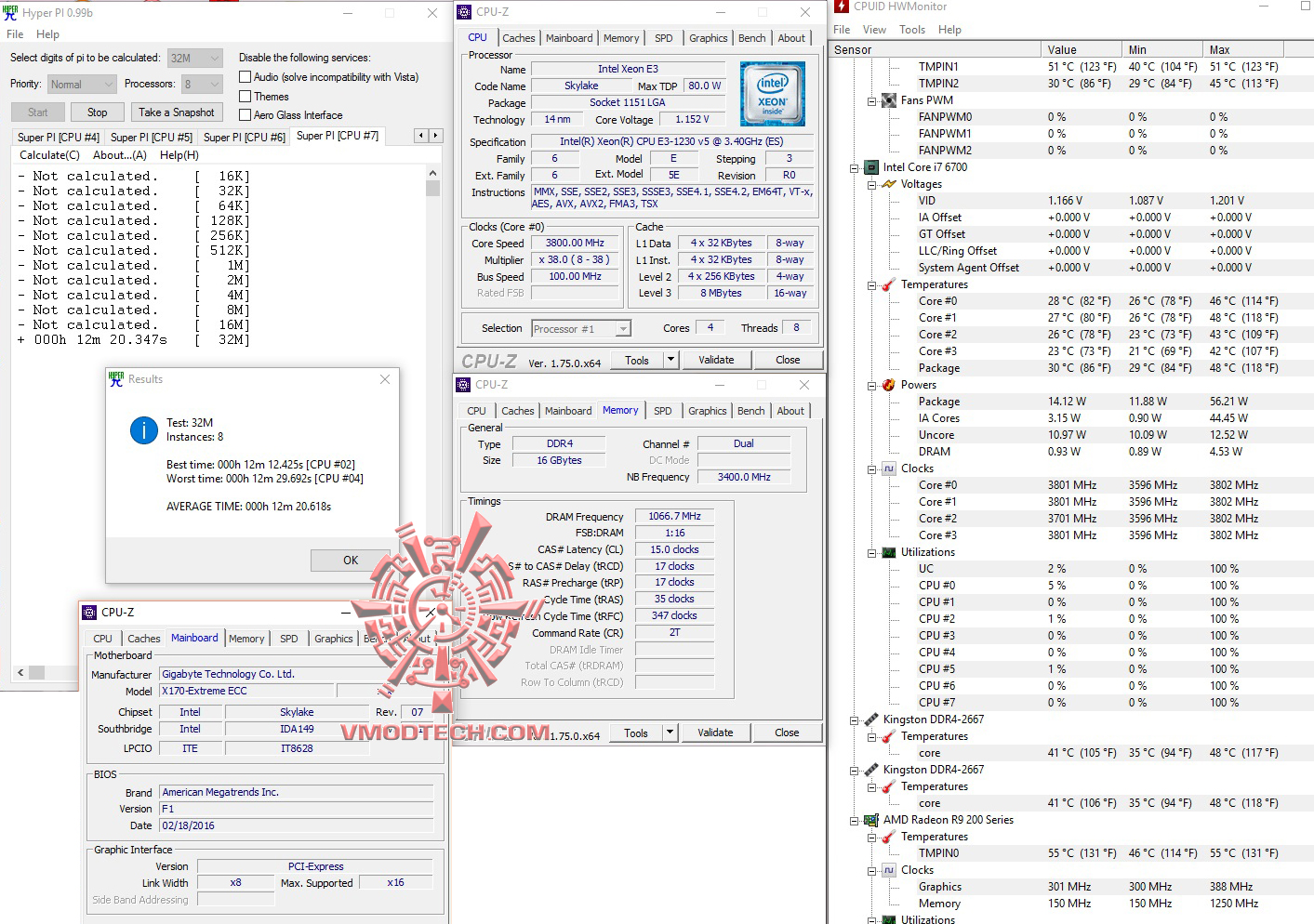Click the title bar icon of the CPU-Z Memory window
Viewport: 1314px width, 924px height.
(464, 385)
